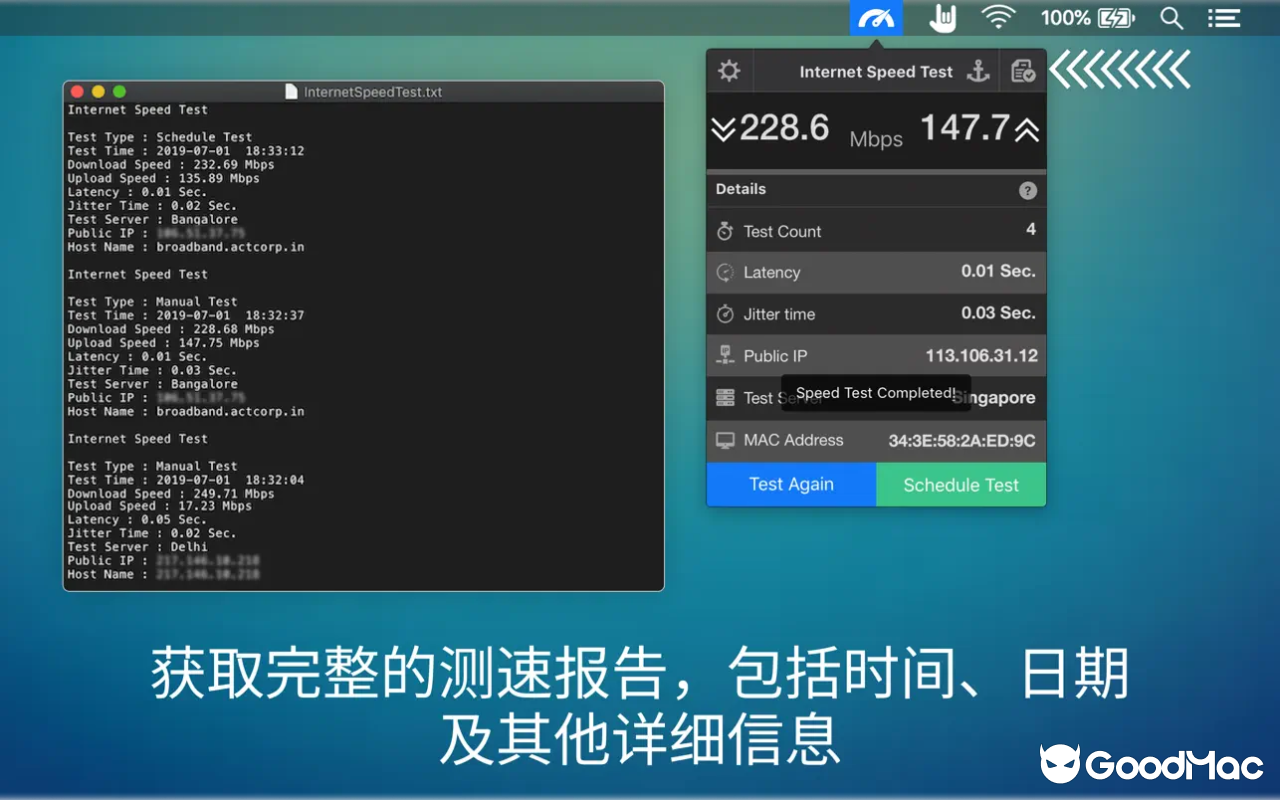Click the Test Server list icon
The image size is (1280, 800).
[726, 397]
